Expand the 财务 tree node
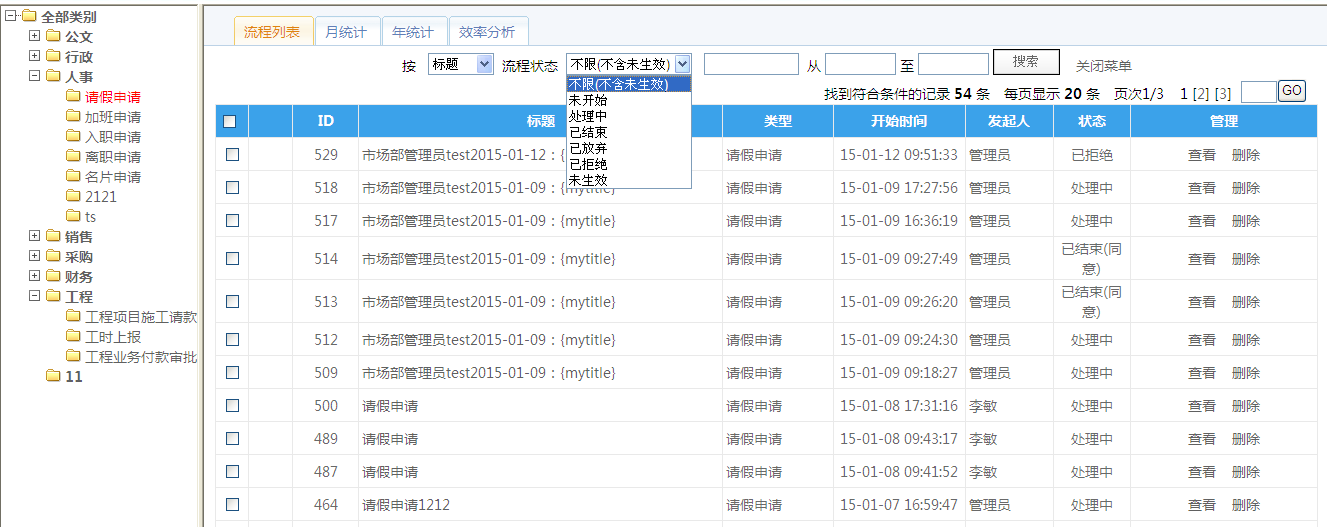 click(34, 276)
